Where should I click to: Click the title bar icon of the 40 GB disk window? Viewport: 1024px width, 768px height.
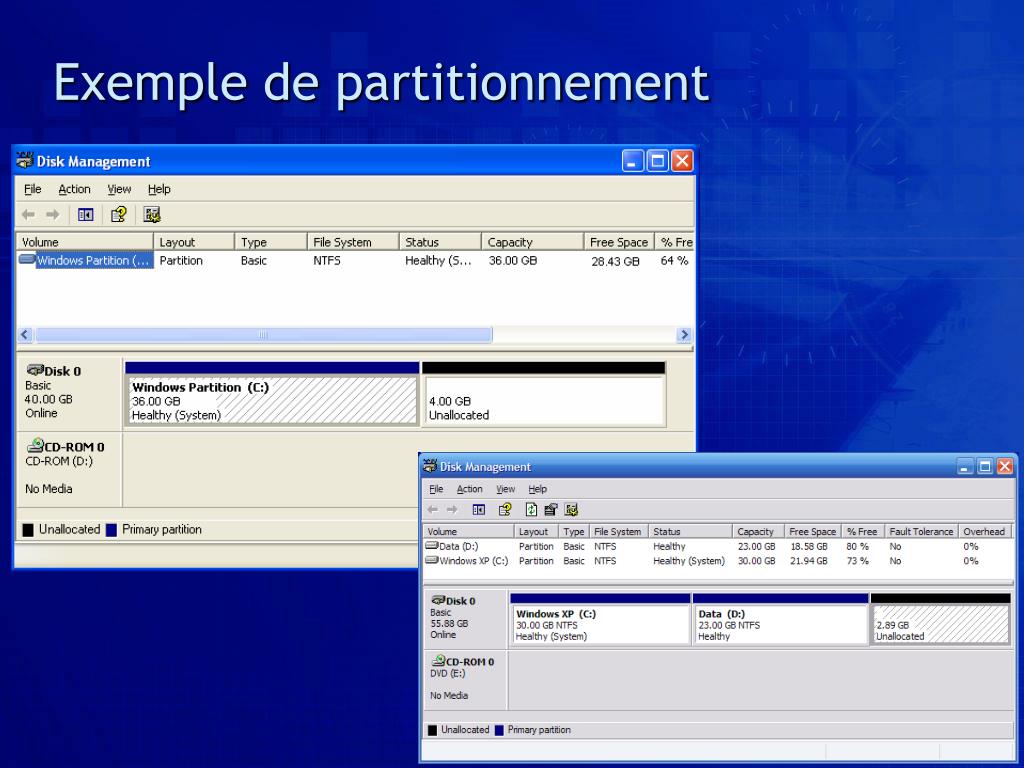coord(25,160)
